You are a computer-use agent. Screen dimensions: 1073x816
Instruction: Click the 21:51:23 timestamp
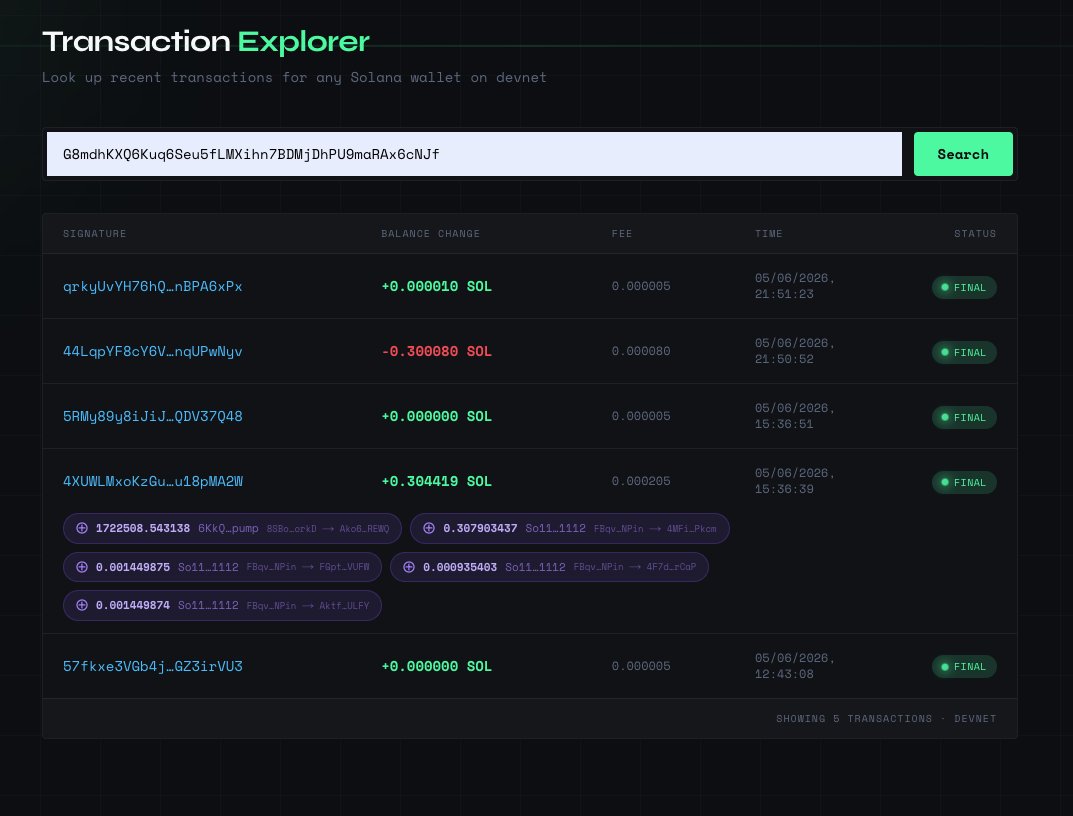[x=784, y=294]
